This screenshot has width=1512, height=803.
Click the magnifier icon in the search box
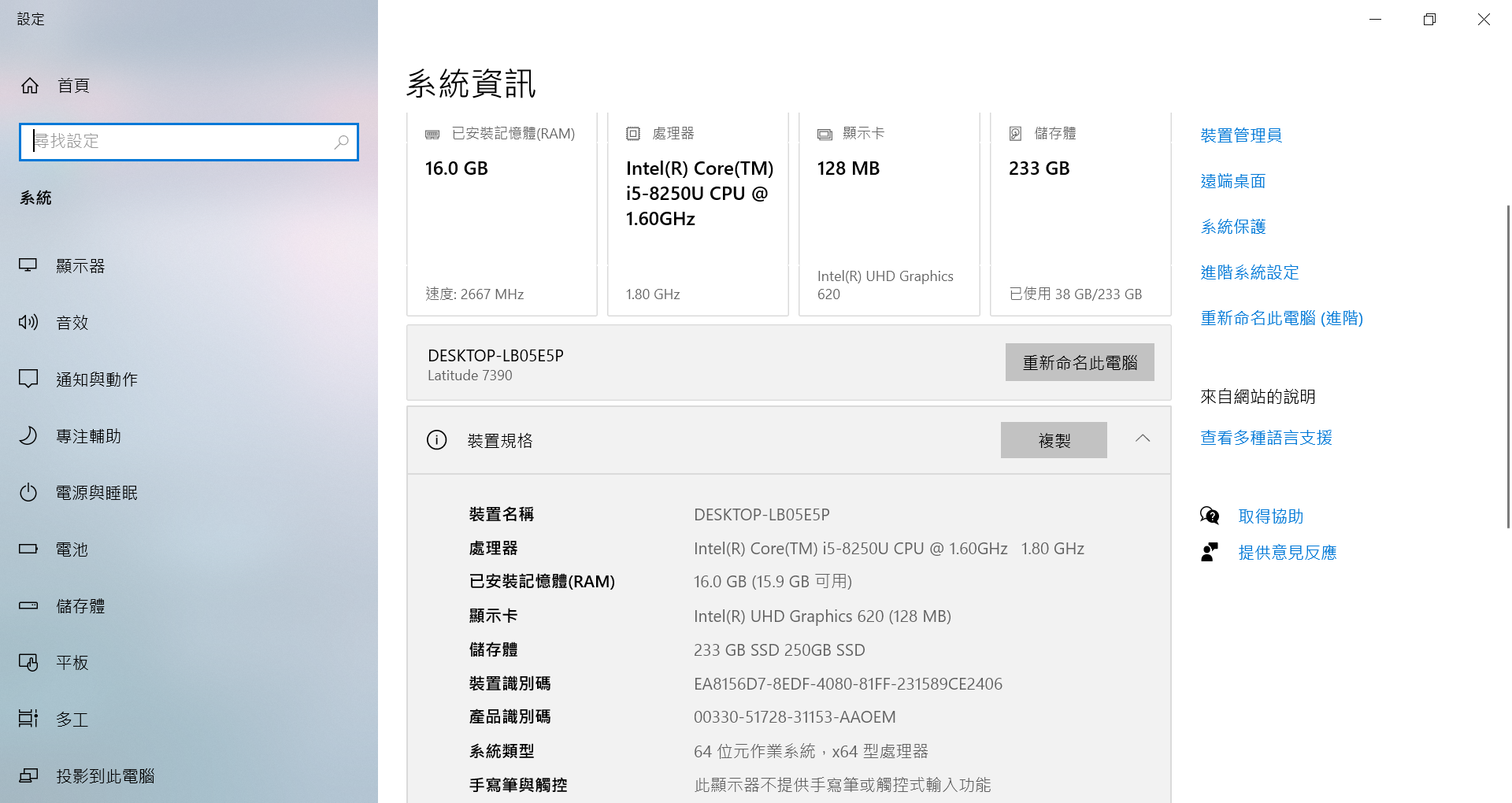tap(341, 142)
